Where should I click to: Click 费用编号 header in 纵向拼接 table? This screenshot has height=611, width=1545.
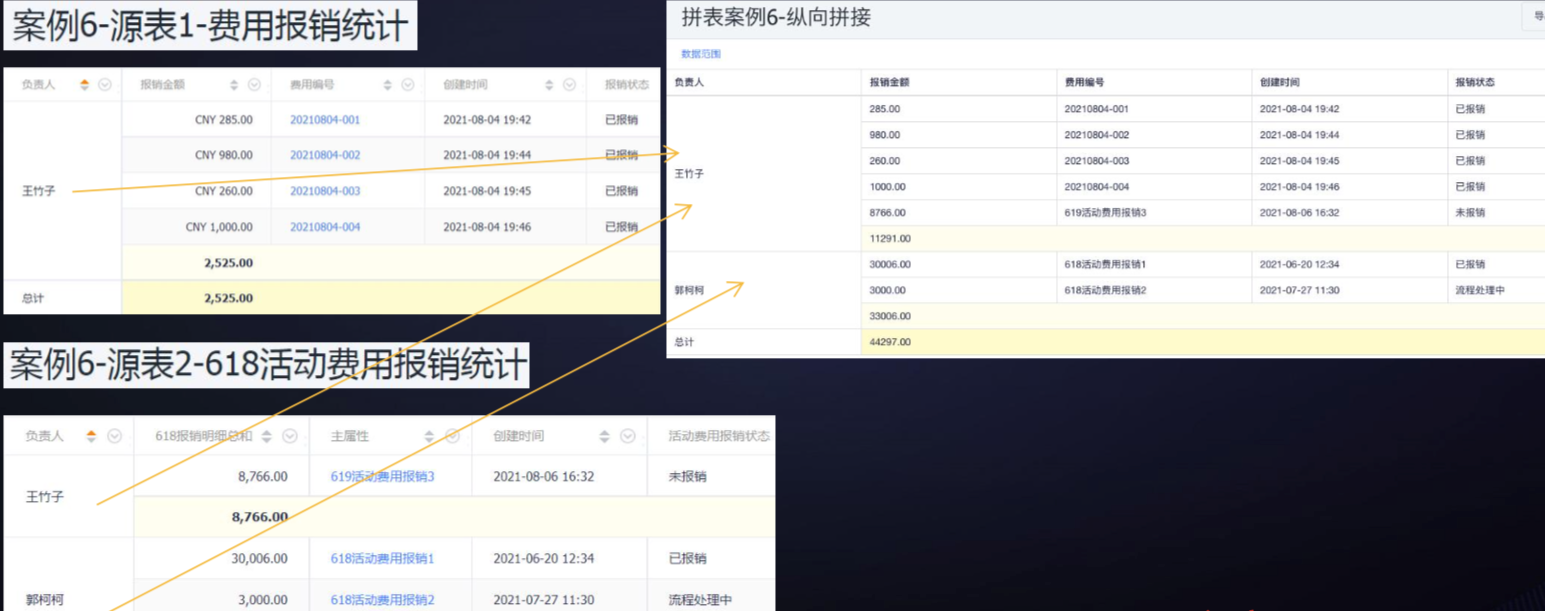pyautogui.click(x=1084, y=82)
